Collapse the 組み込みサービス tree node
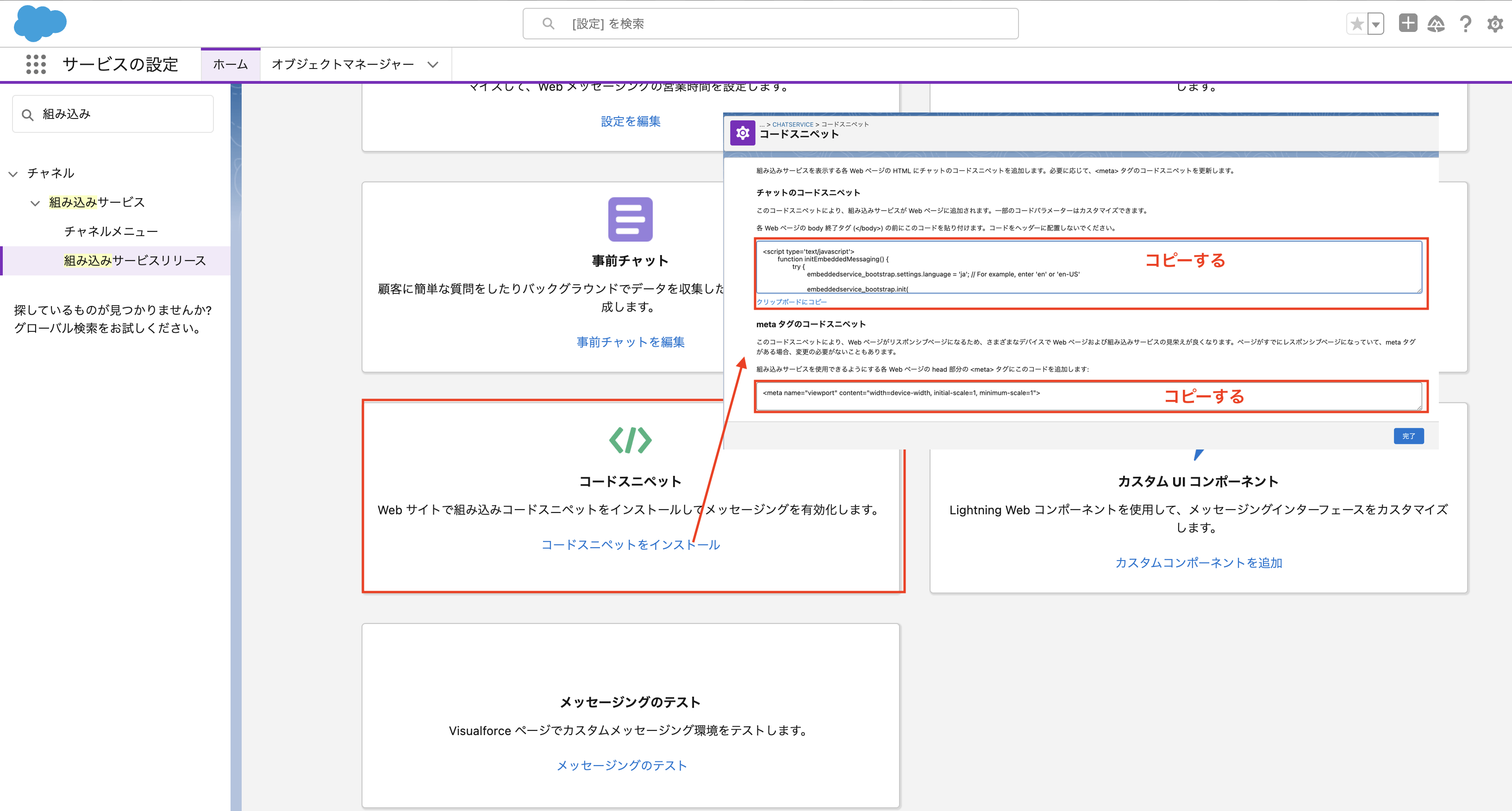This screenshot has width=1512, height=811. tap(35, 203)
